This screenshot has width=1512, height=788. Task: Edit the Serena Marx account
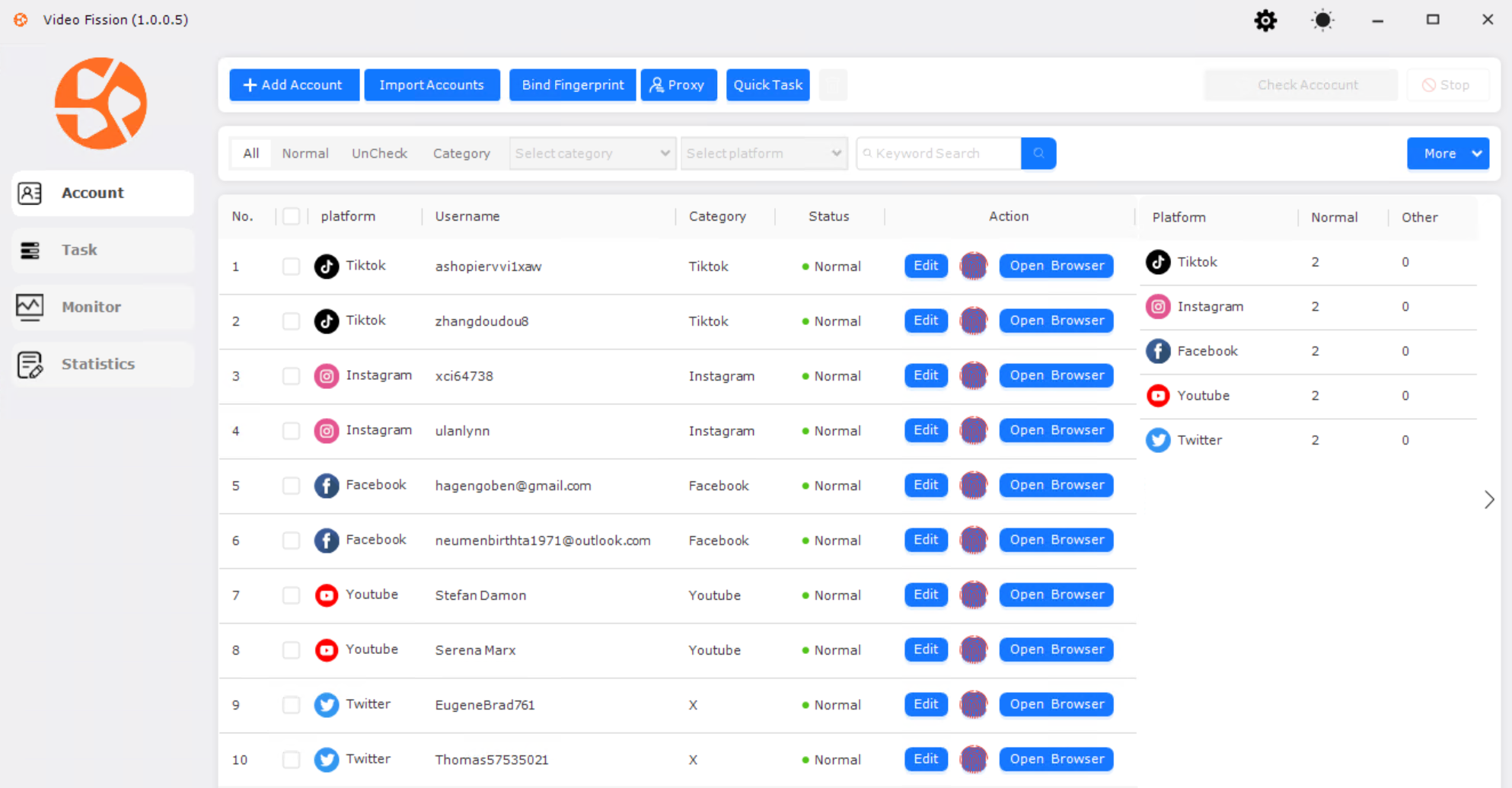(926, 649)
